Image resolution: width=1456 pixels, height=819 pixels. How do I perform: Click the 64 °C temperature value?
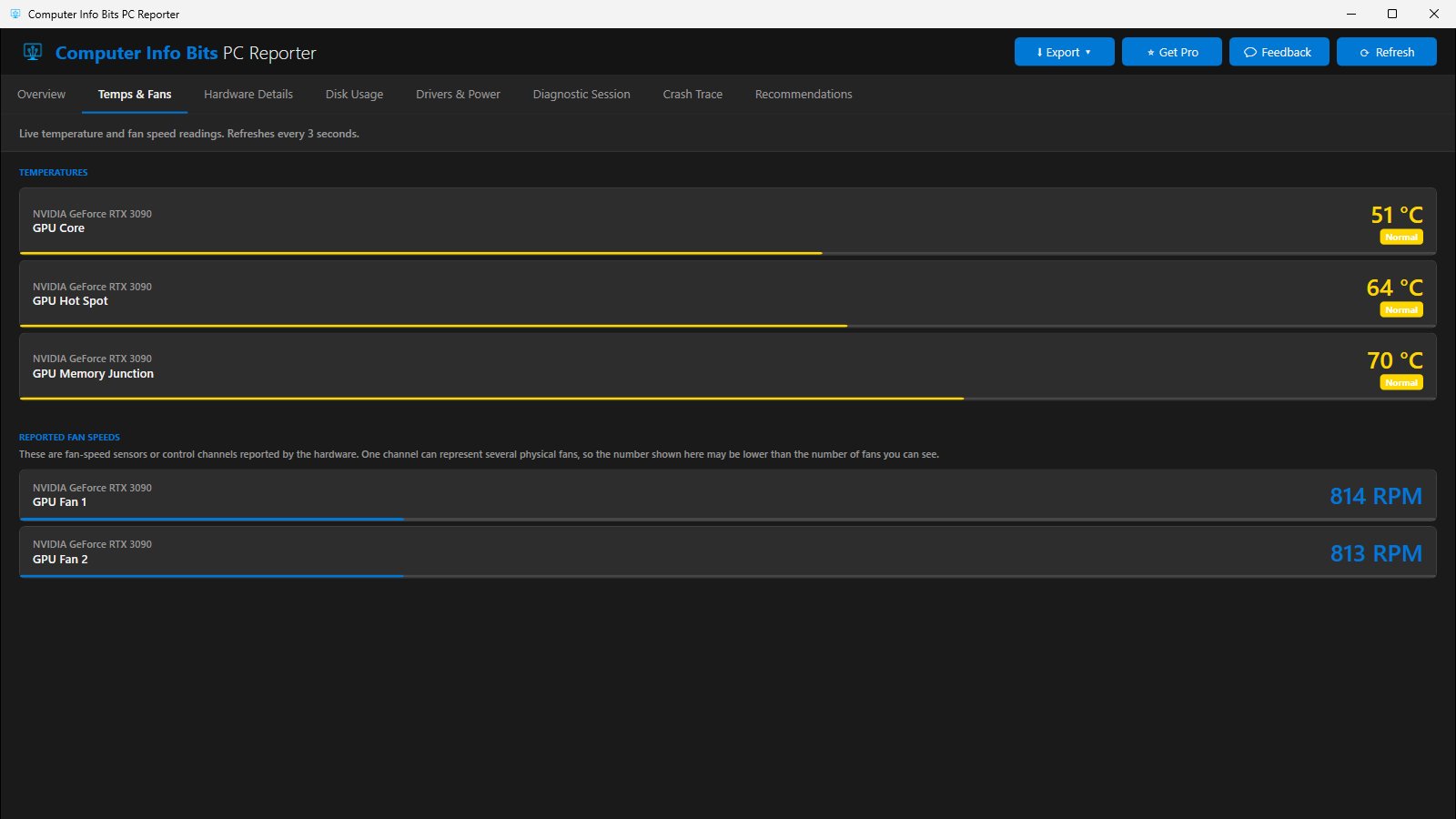[1394, 288]
